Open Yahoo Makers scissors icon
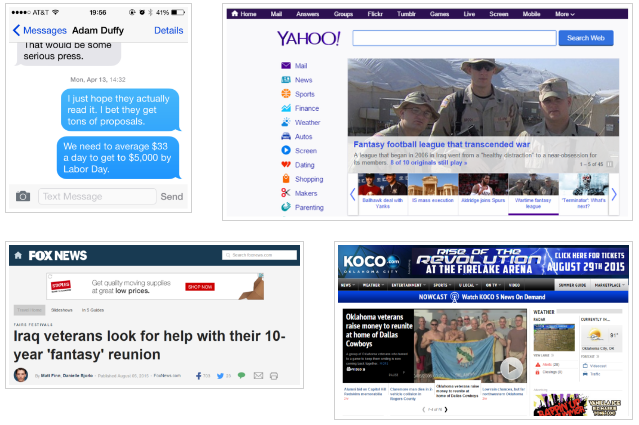Image resolution: width=639 pixels, height=425 pixels. [x=286, y=193]
